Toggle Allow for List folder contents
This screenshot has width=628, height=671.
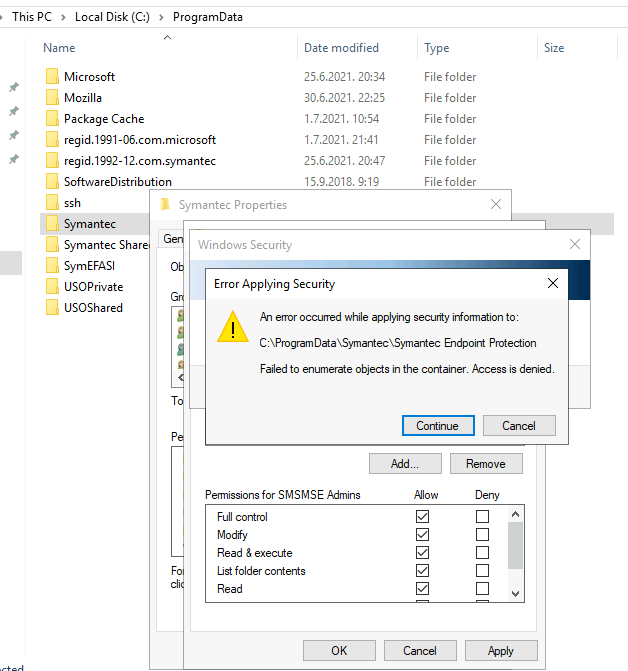click(422, 570)
